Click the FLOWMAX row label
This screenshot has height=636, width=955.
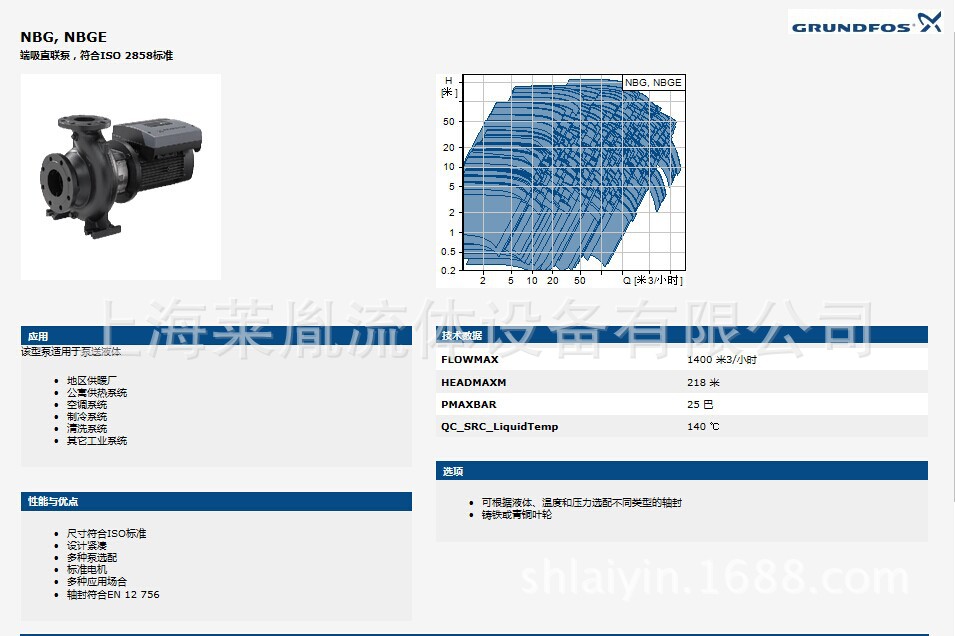(x=469, y=359)
